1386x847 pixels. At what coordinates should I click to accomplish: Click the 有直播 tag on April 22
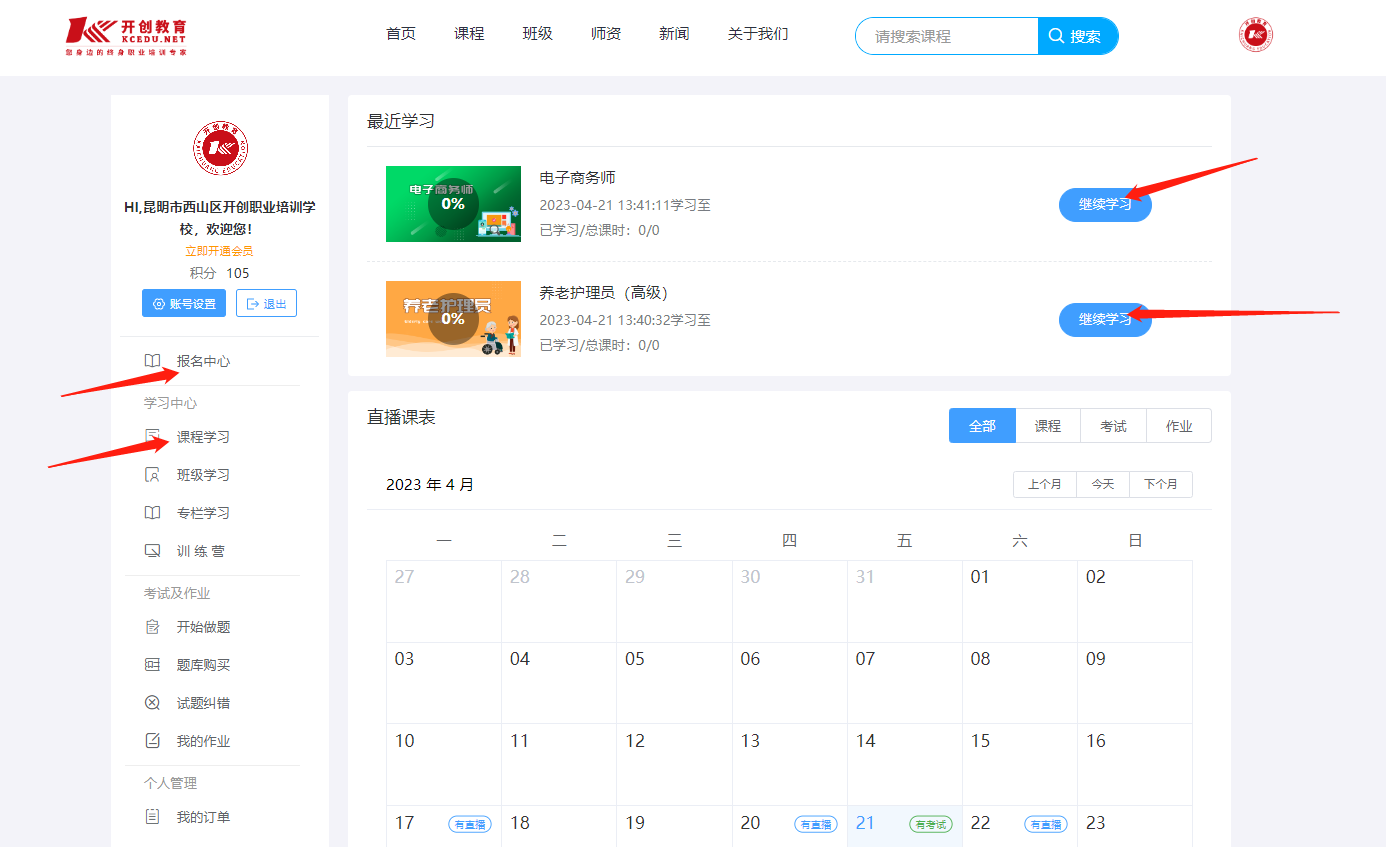coord(1046,824)
